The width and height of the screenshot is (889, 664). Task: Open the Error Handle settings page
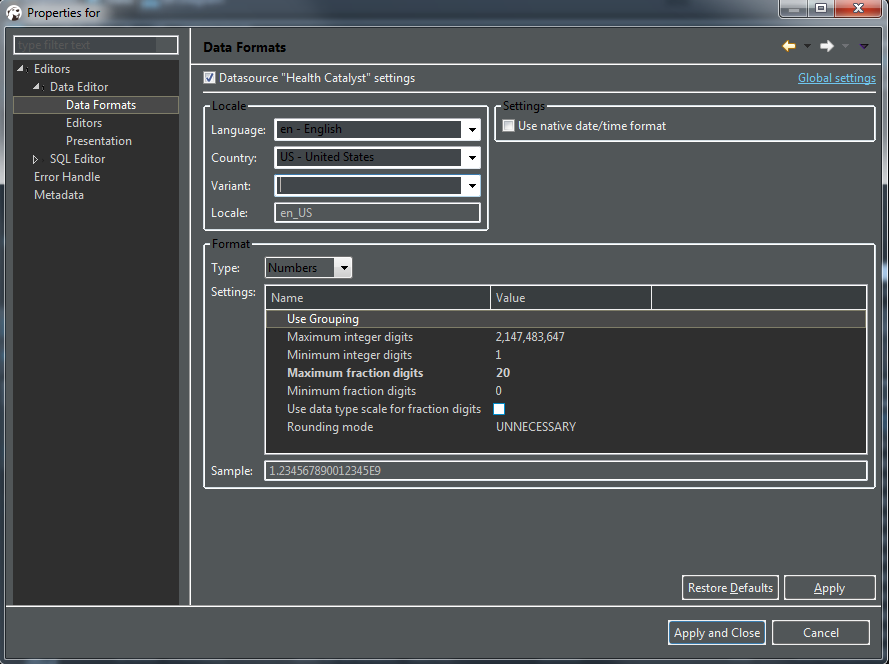tap(67, 176)
